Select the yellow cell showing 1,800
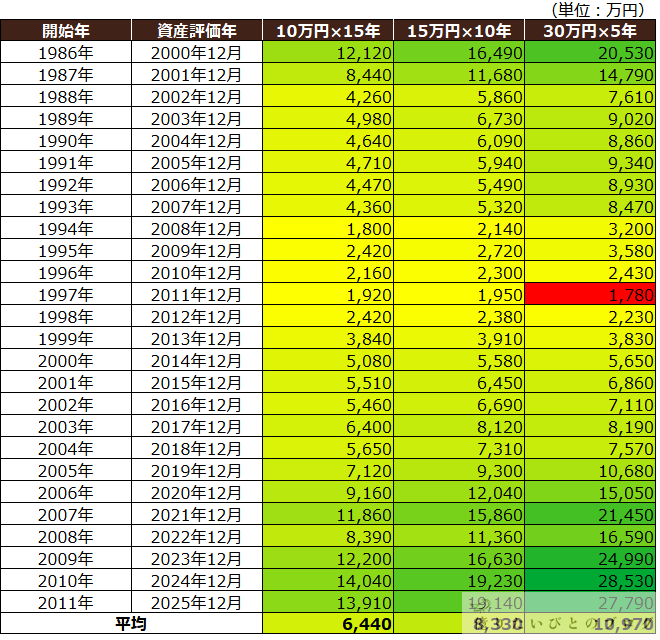This screenshot has width=660, height=640. [x=327, y=228]
